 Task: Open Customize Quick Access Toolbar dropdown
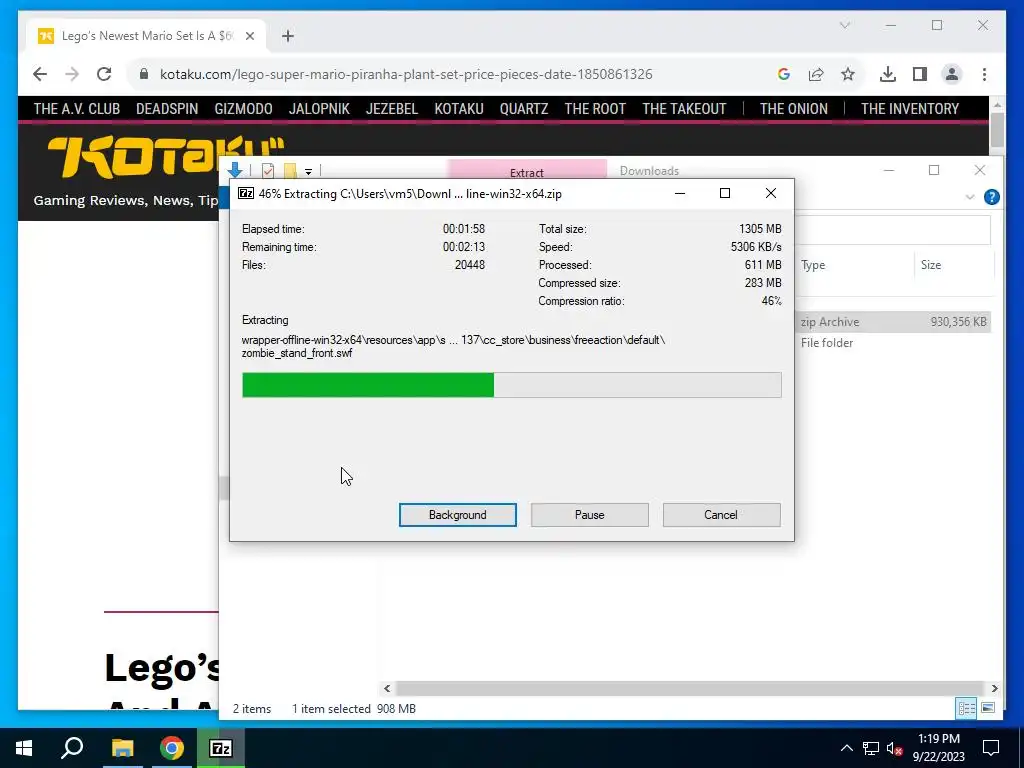pos(308,172)
